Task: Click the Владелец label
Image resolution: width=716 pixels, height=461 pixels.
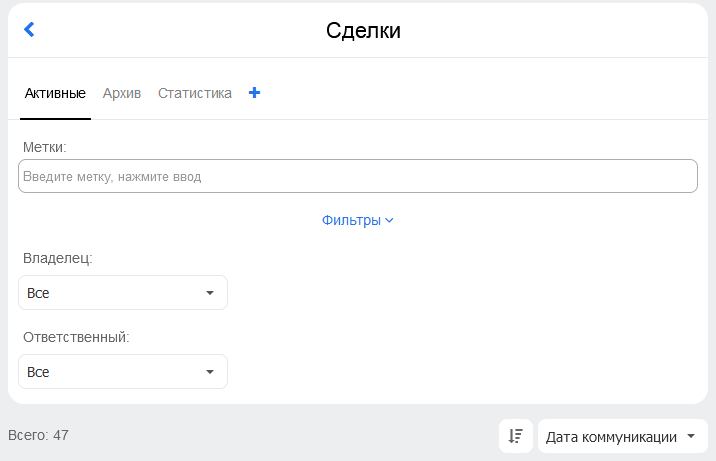Action: pyautogui.click(x=58, y=258)
